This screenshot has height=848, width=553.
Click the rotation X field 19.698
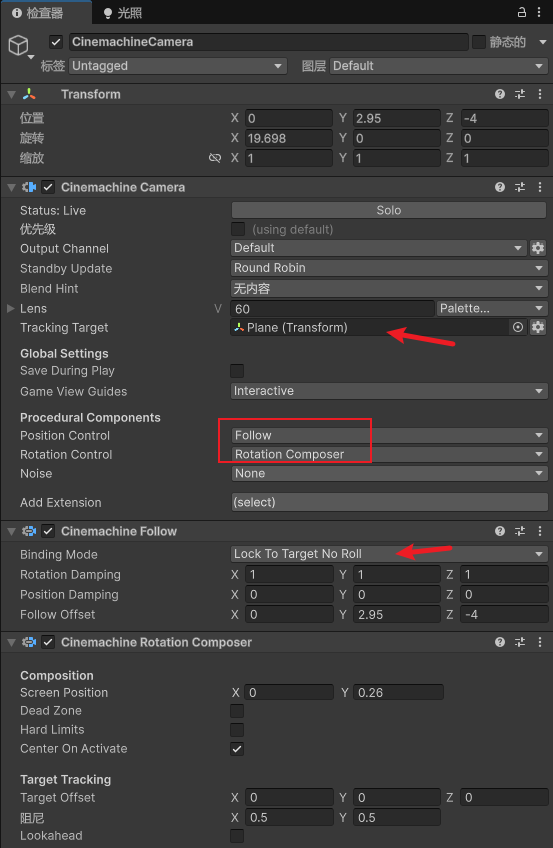(x=289, y=138)
